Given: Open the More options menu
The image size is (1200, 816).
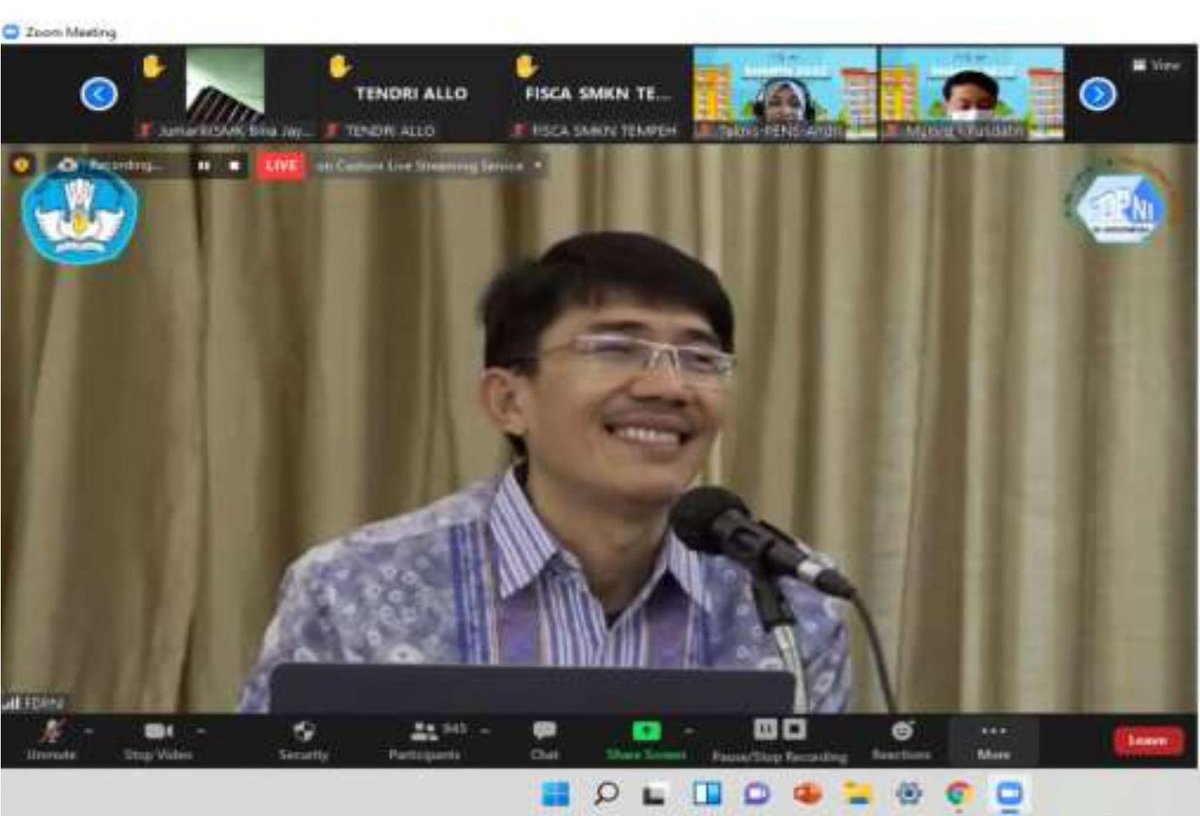Looking at the screenshot, I should pos(993,740).
